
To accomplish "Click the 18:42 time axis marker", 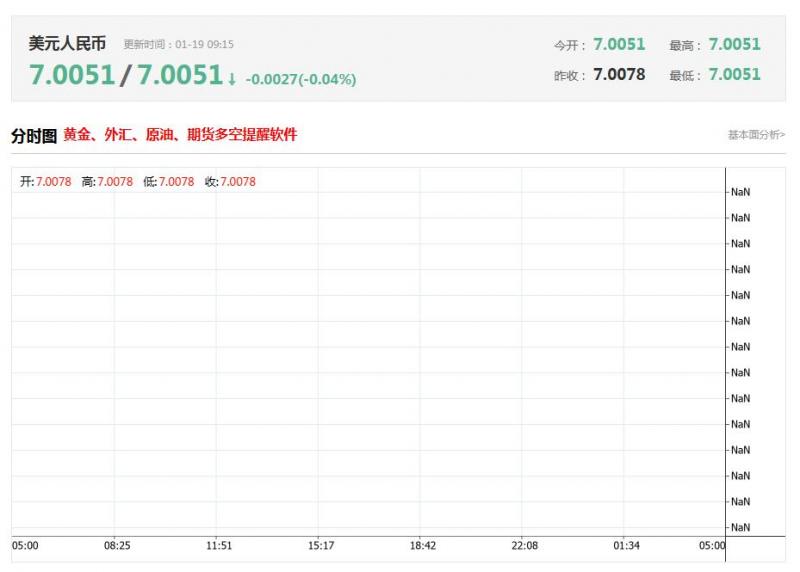I will 423,546.
